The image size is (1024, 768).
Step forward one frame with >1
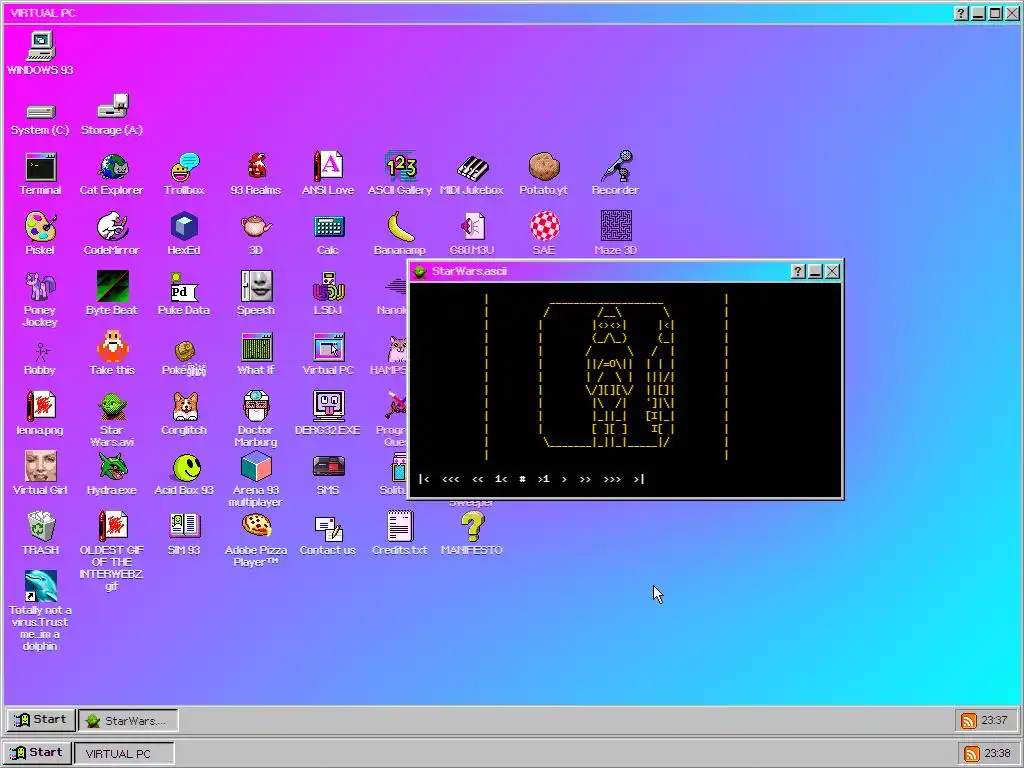(543, 479)
